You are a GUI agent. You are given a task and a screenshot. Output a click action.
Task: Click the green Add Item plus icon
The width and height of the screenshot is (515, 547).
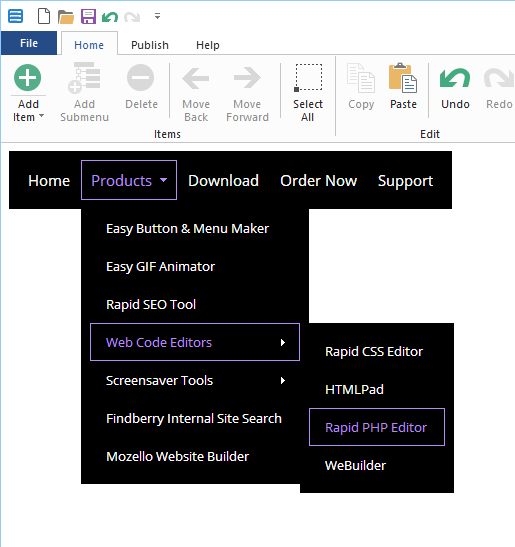[x=28, y=77]
